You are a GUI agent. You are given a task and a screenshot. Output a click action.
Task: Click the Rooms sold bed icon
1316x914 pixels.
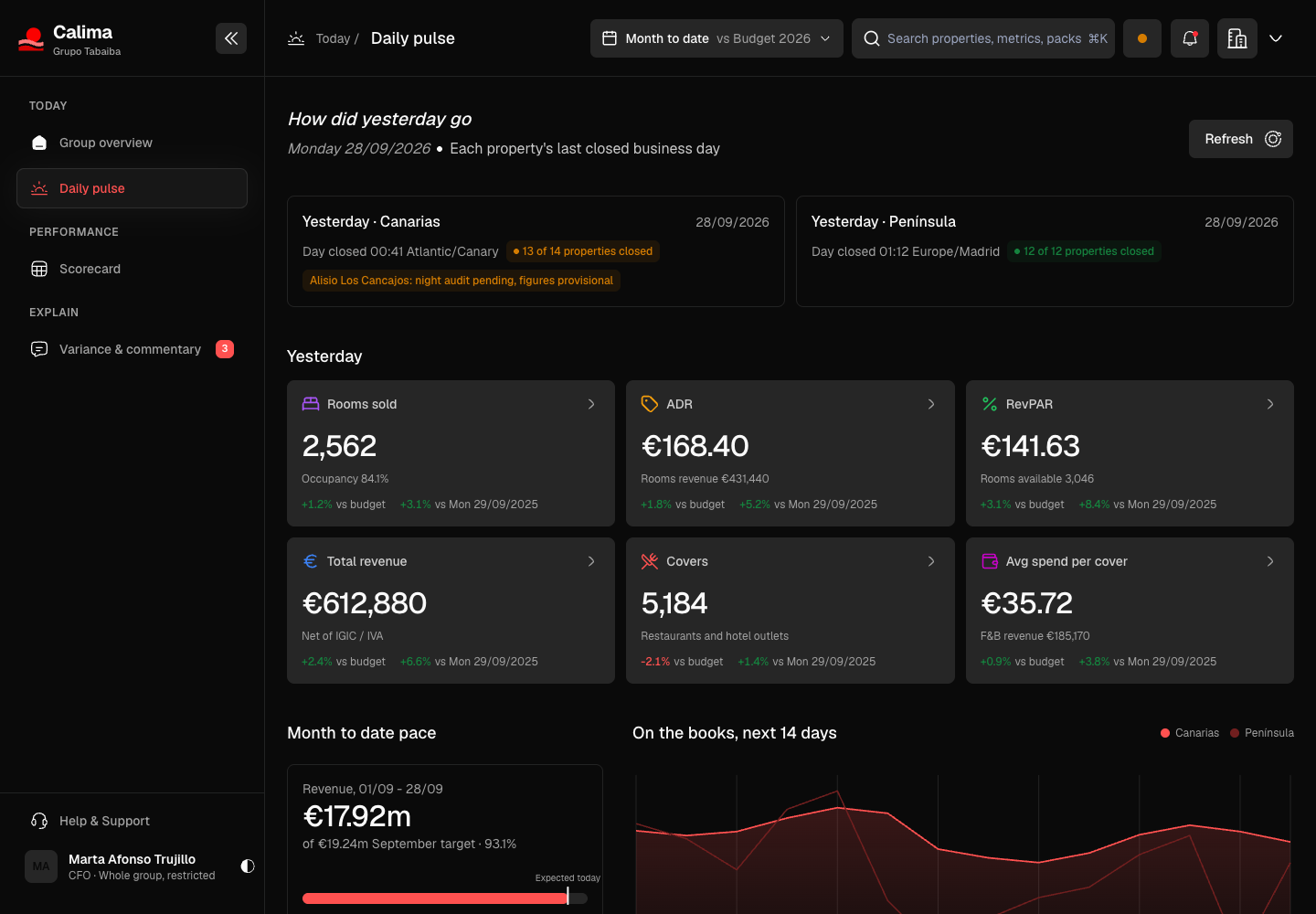point(311,404)
